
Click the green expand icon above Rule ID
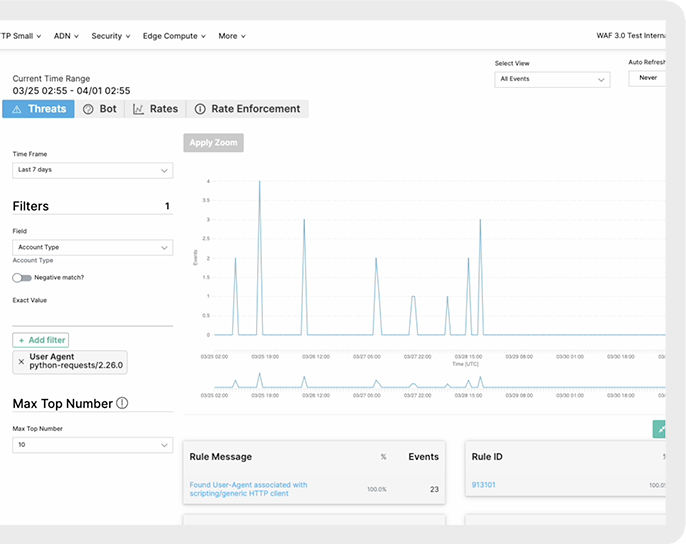(659, 429)
